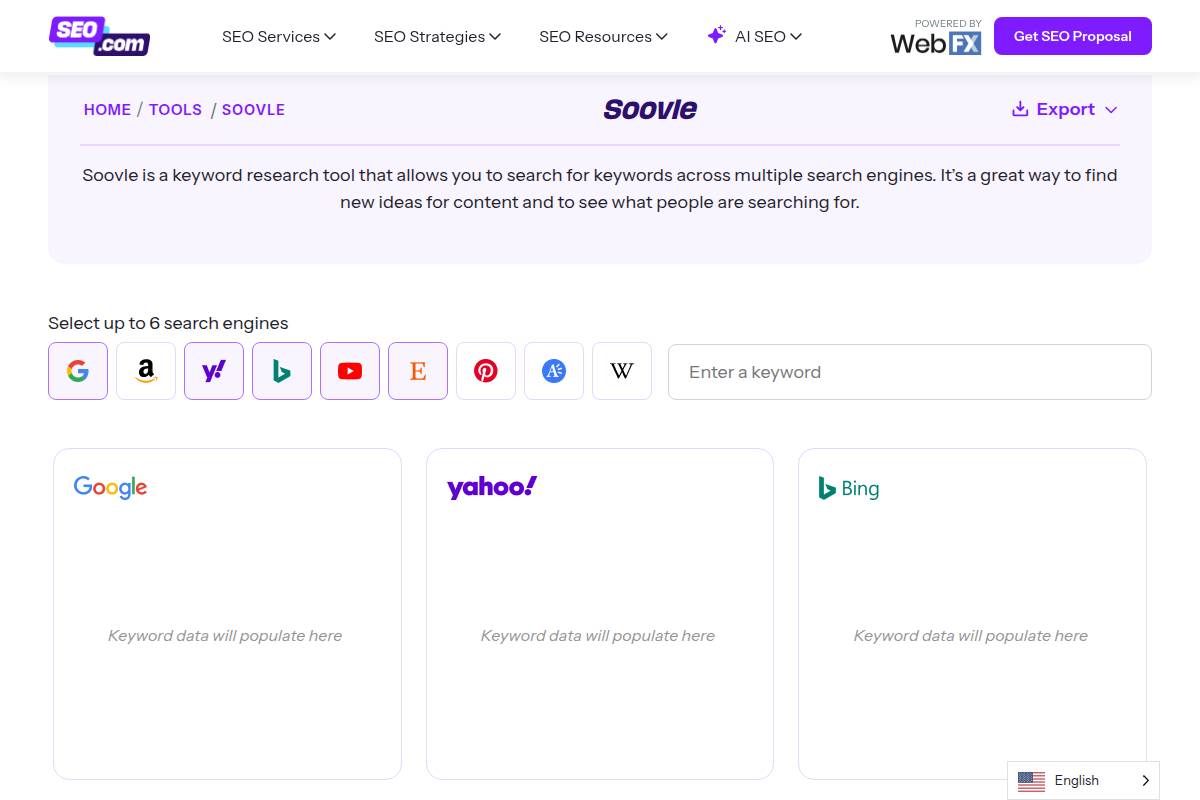Screen dimensions: 1200x800
Task: Toggle the Google search engine icon
Action: [78, 371]
